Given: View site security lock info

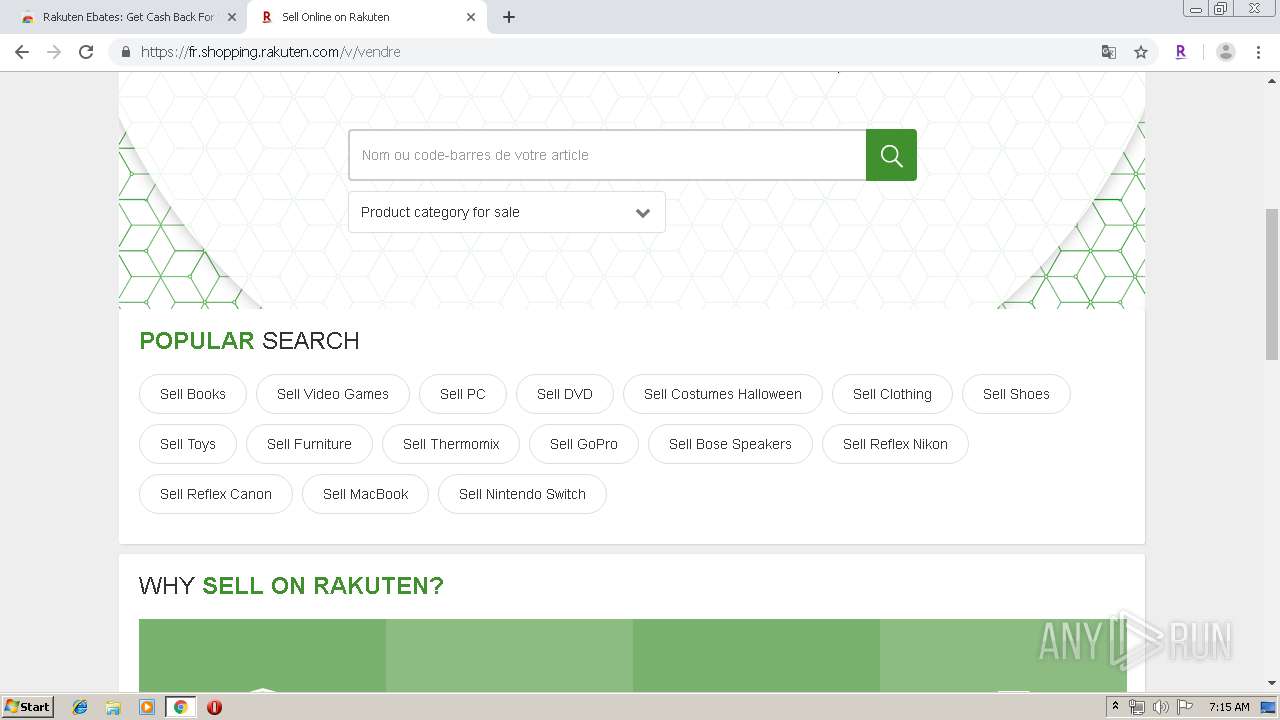Looking at the screenshot, I should tap(126, 52).
